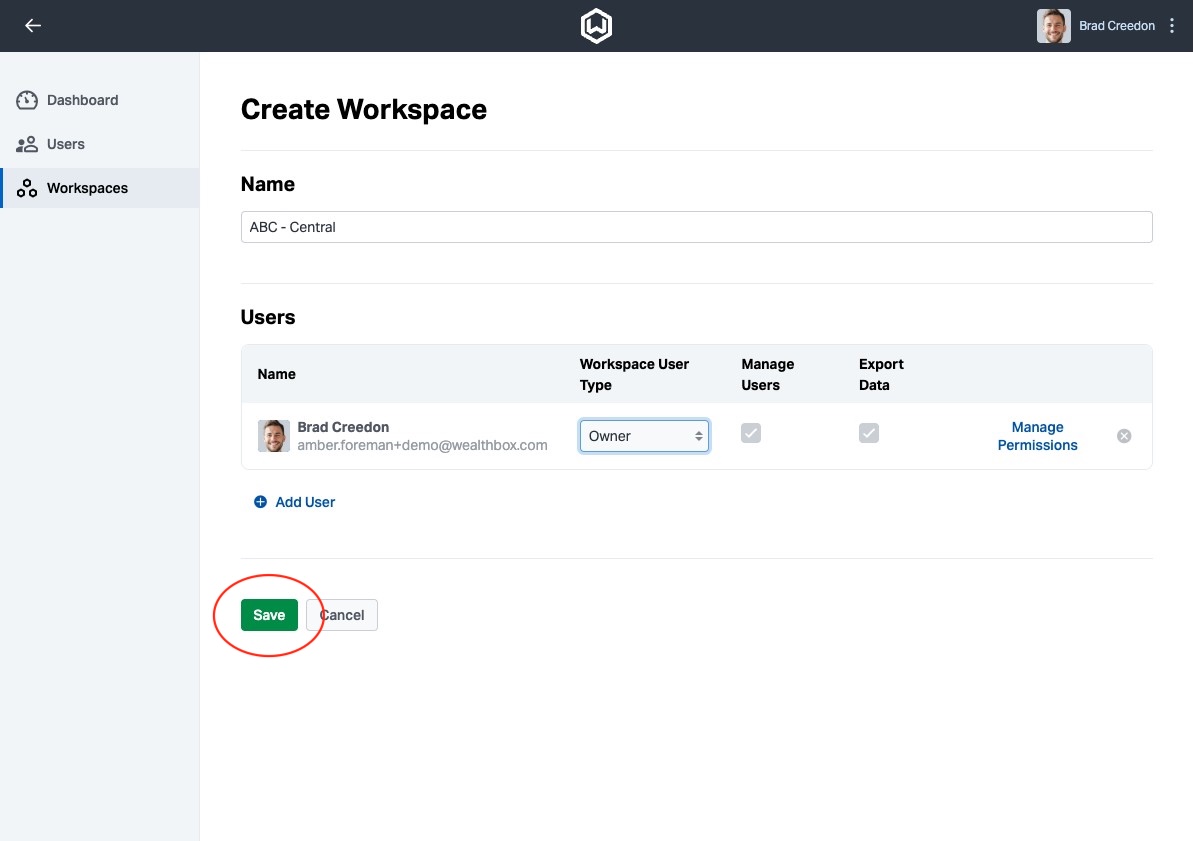Uncheck Manage Users permission for Brad Creedon
This screenshot has width=1193, height=841.
coord(751,432)
